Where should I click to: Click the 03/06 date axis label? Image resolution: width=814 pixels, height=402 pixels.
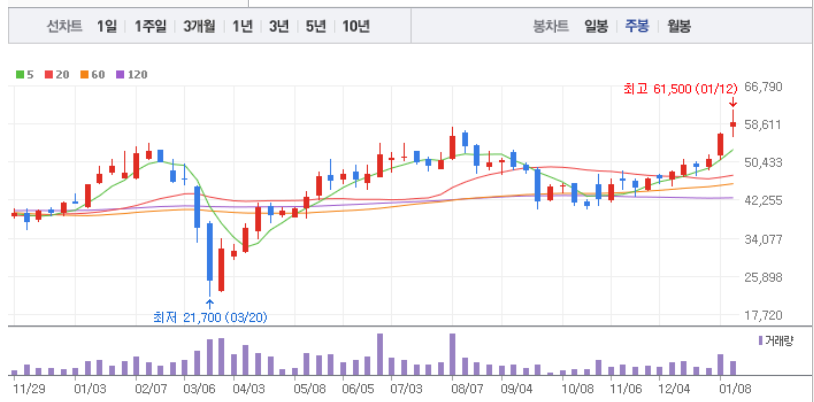[199, 388]
